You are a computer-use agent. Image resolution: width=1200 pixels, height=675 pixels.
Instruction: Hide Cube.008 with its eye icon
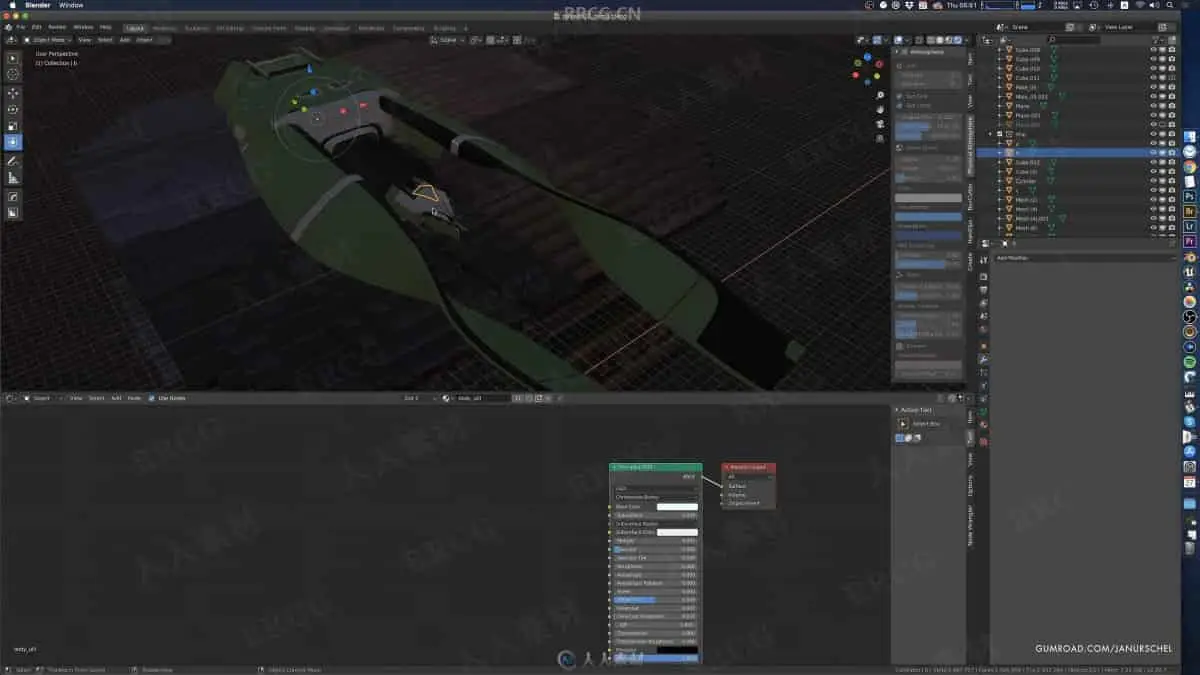pos(1153,49)
